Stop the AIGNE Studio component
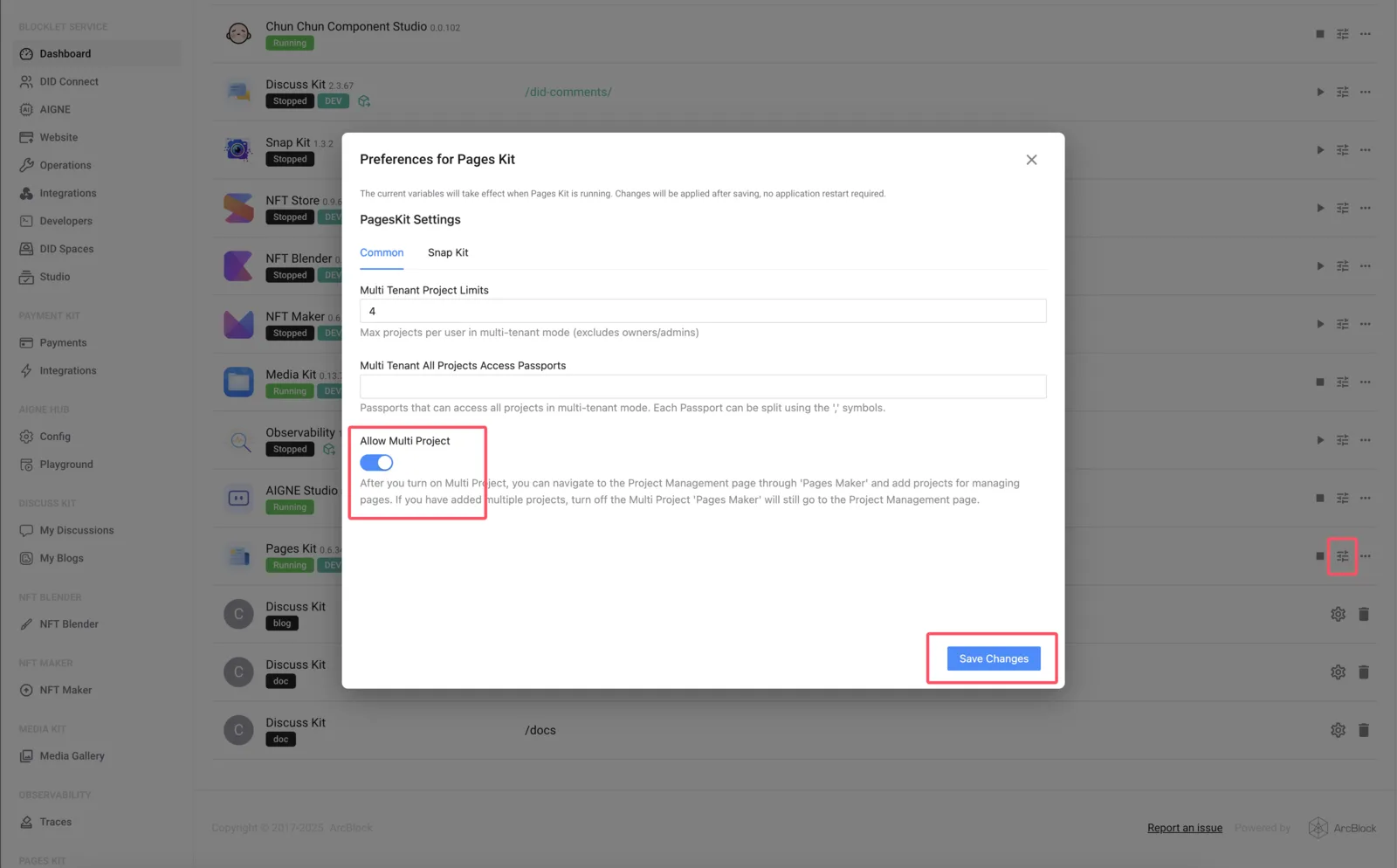This screenshot has height=868, width=1397. [x=1319, y=498]
